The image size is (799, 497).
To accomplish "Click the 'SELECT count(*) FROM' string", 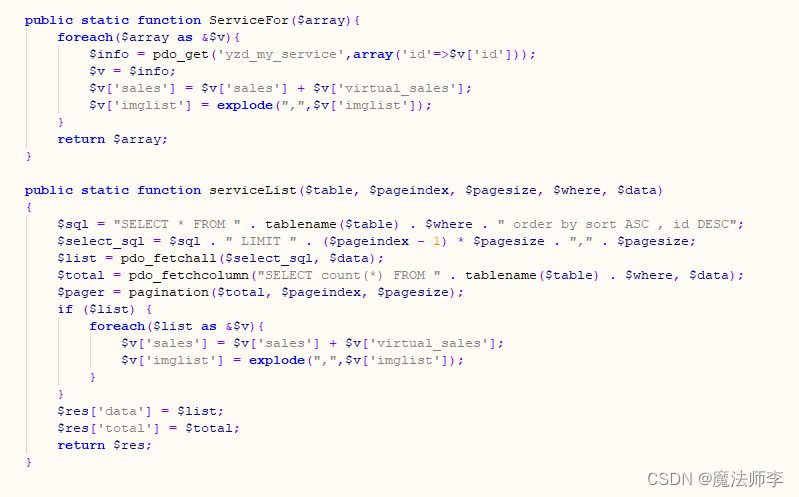I will 349,275.
